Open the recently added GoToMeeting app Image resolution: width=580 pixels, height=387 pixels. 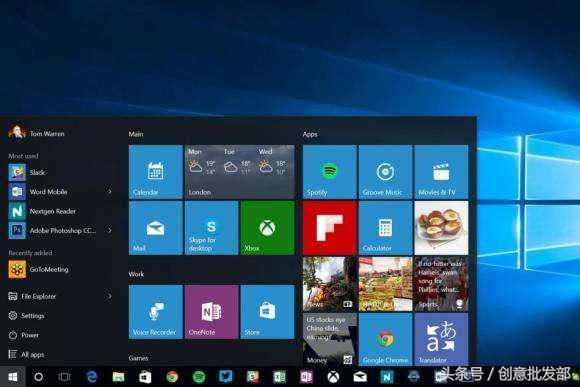[59, 269]
